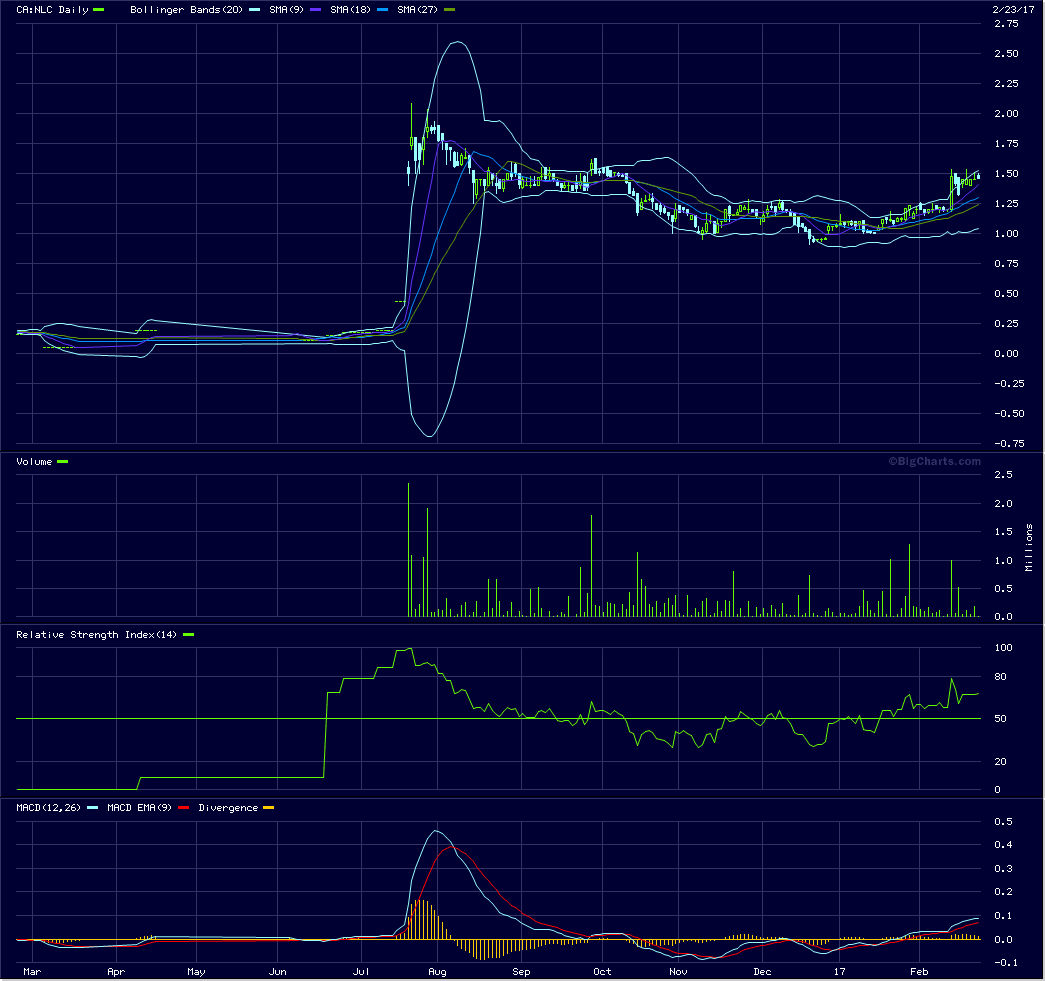Viewport: 1045px width, 981px height.
Task: Click the 2/23/17 date label
Action: 1014,9
